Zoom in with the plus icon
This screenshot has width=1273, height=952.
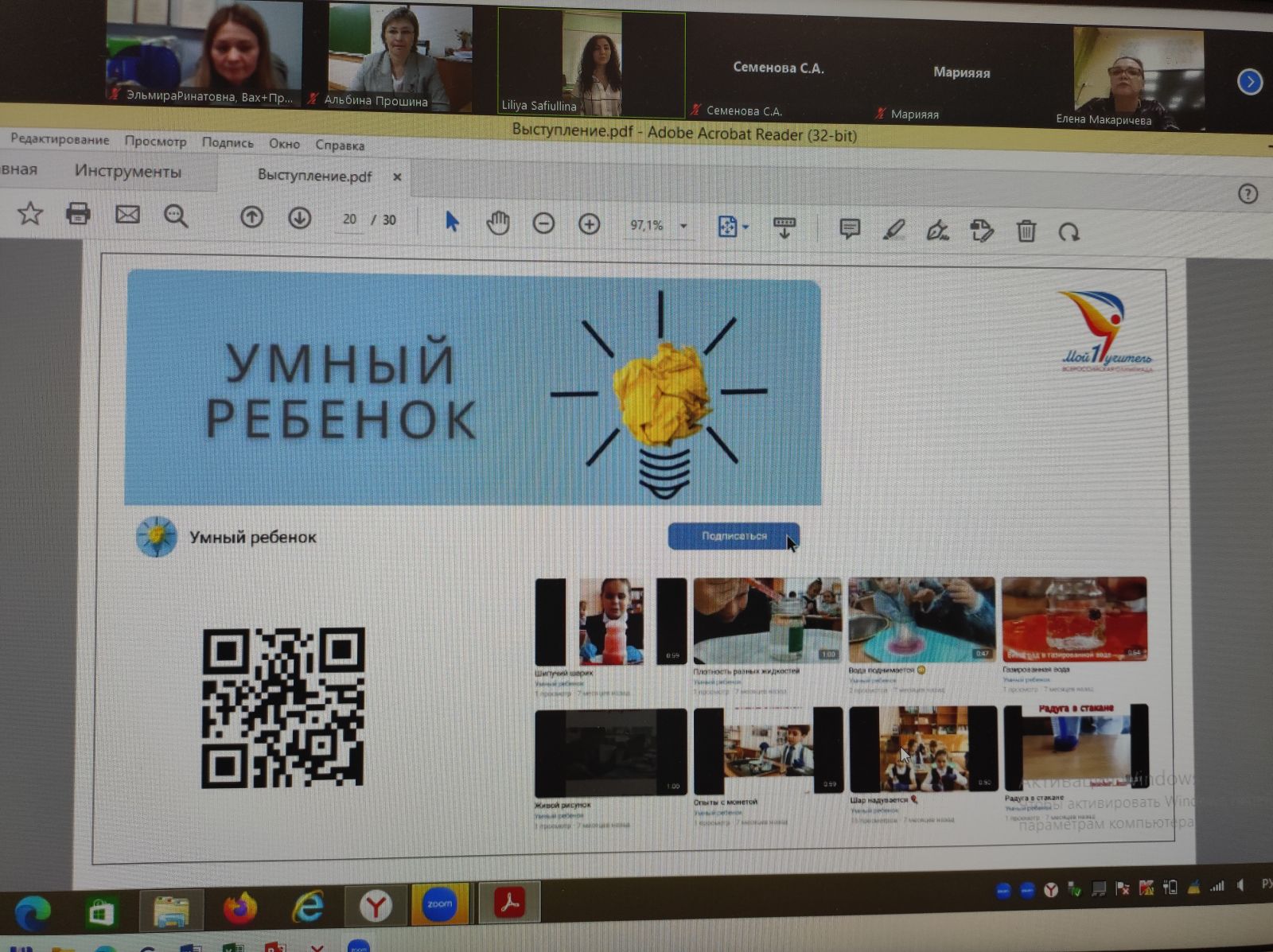[589, 225]
